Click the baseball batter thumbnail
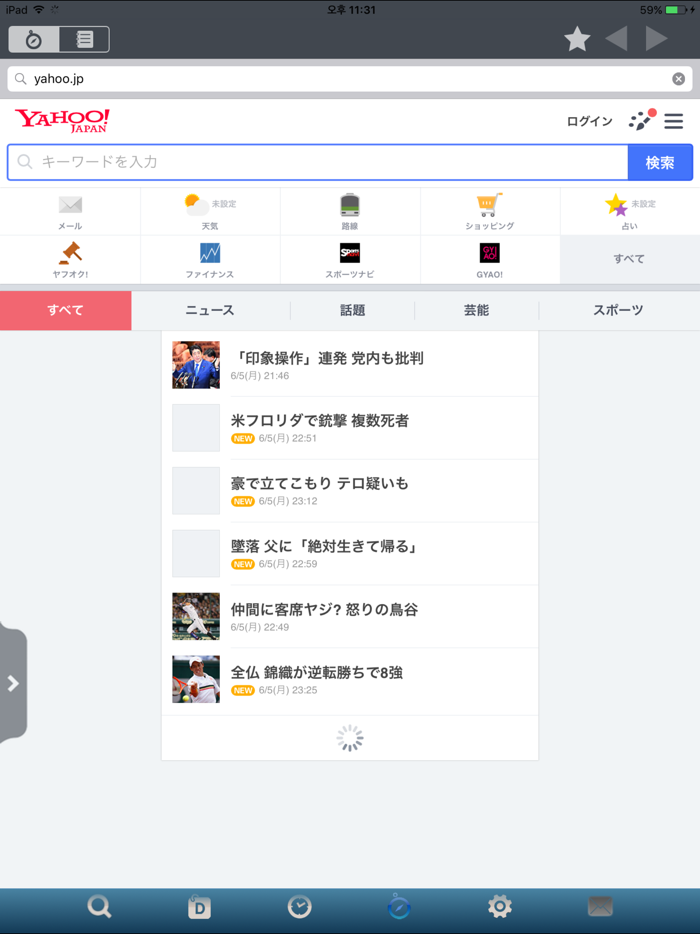The width and height of the screenshot is (700, 934). click(x=196, y=616)
